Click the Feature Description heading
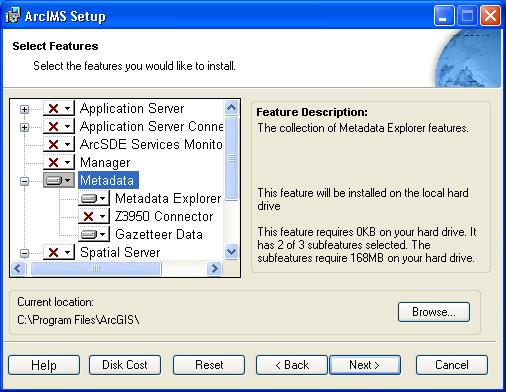The image size is (506, 392). [x=312, y=112]
